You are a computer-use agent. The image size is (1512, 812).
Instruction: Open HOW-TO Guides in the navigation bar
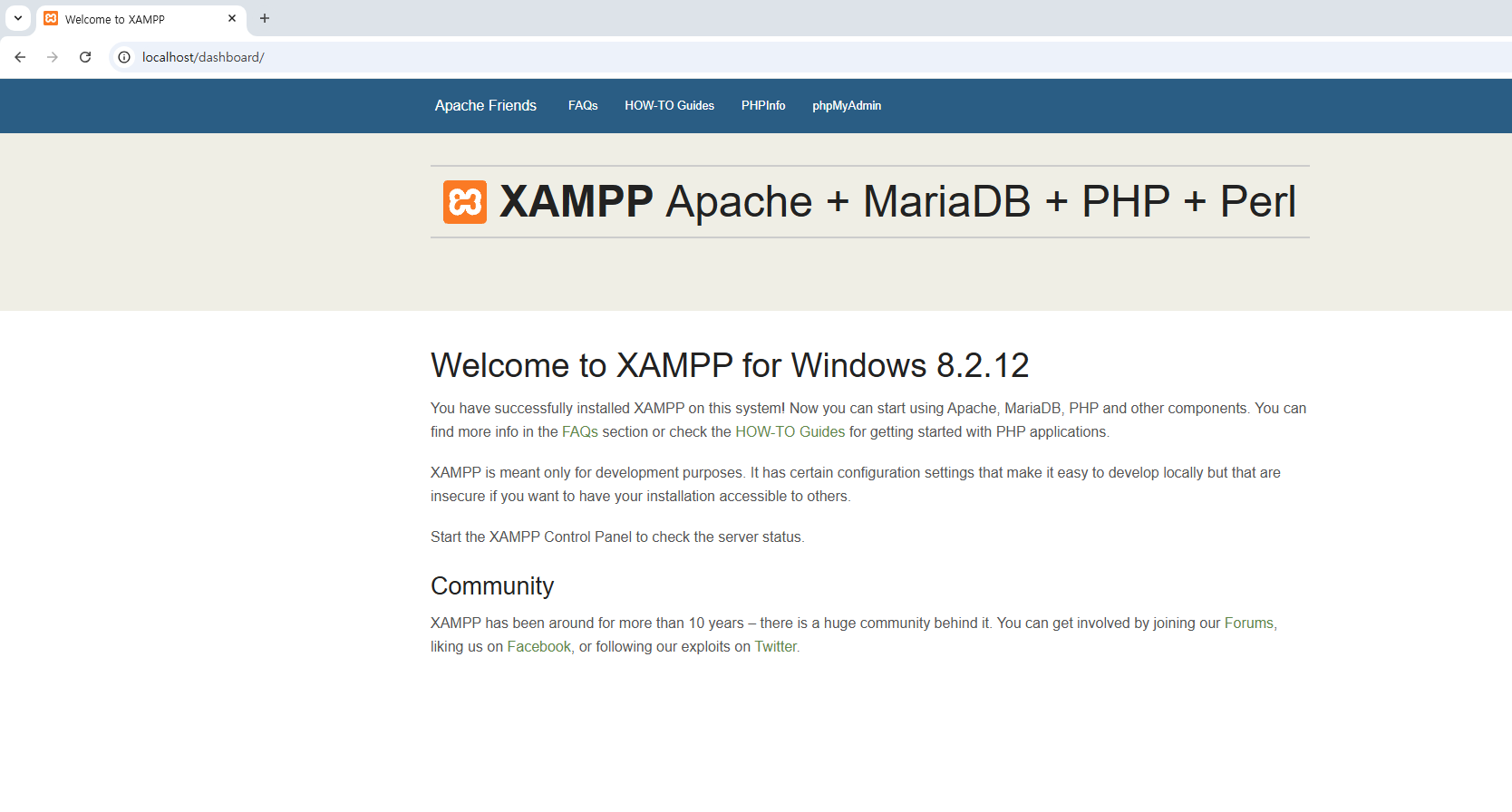tap(669, 106)
